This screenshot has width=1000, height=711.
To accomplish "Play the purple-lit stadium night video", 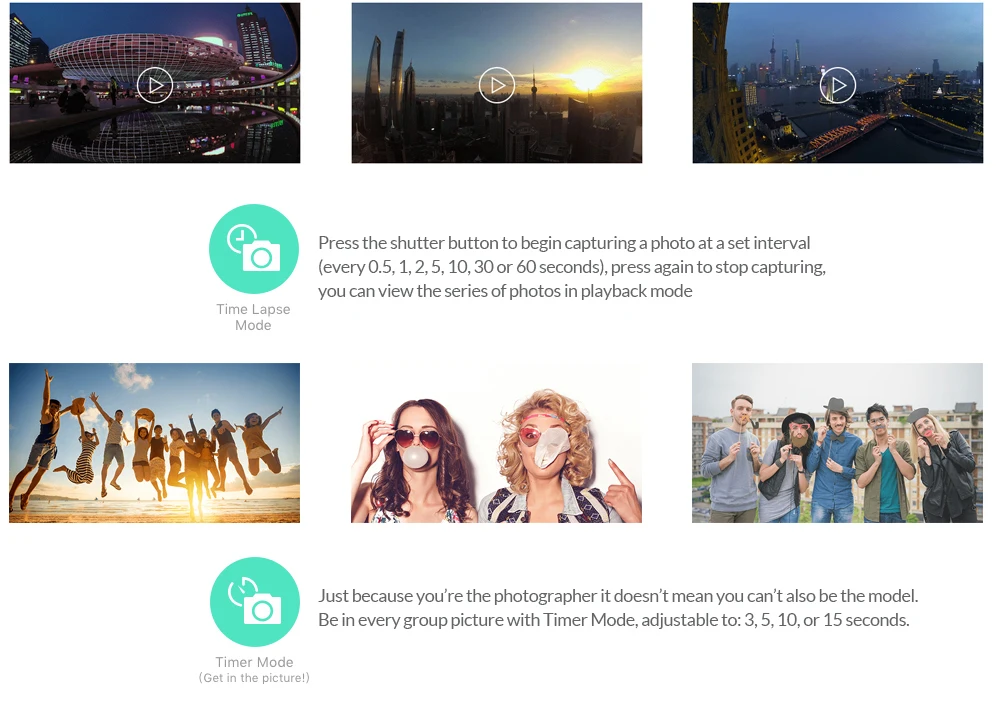I will coord(155,85).
